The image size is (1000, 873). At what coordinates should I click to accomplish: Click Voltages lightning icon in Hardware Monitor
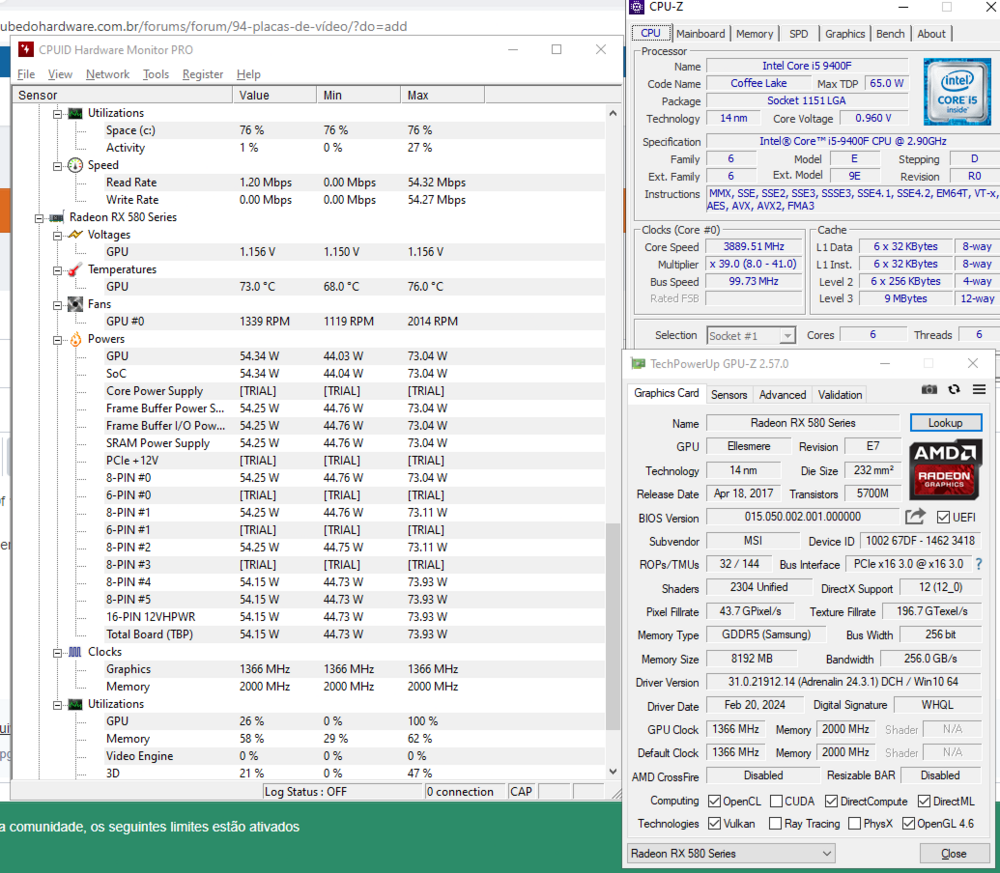tap(75, 235)
